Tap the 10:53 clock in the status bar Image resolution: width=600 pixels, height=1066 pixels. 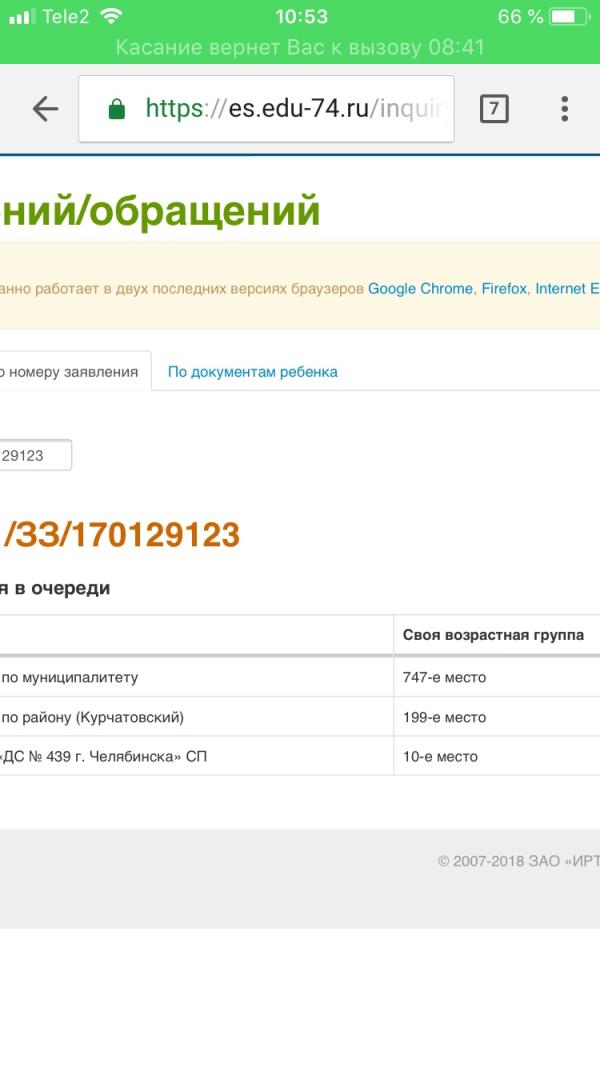click(301, 16)
